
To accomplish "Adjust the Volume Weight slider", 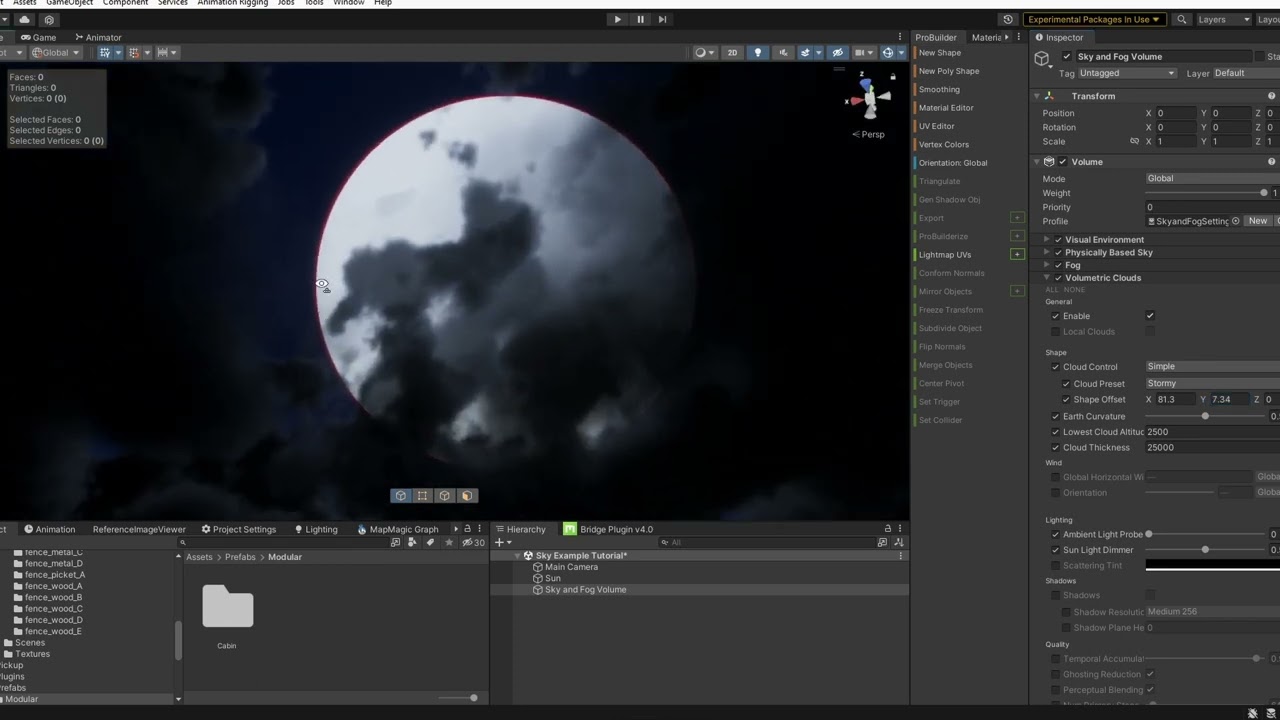I will pyautogui.click(x=1207, y=193).
